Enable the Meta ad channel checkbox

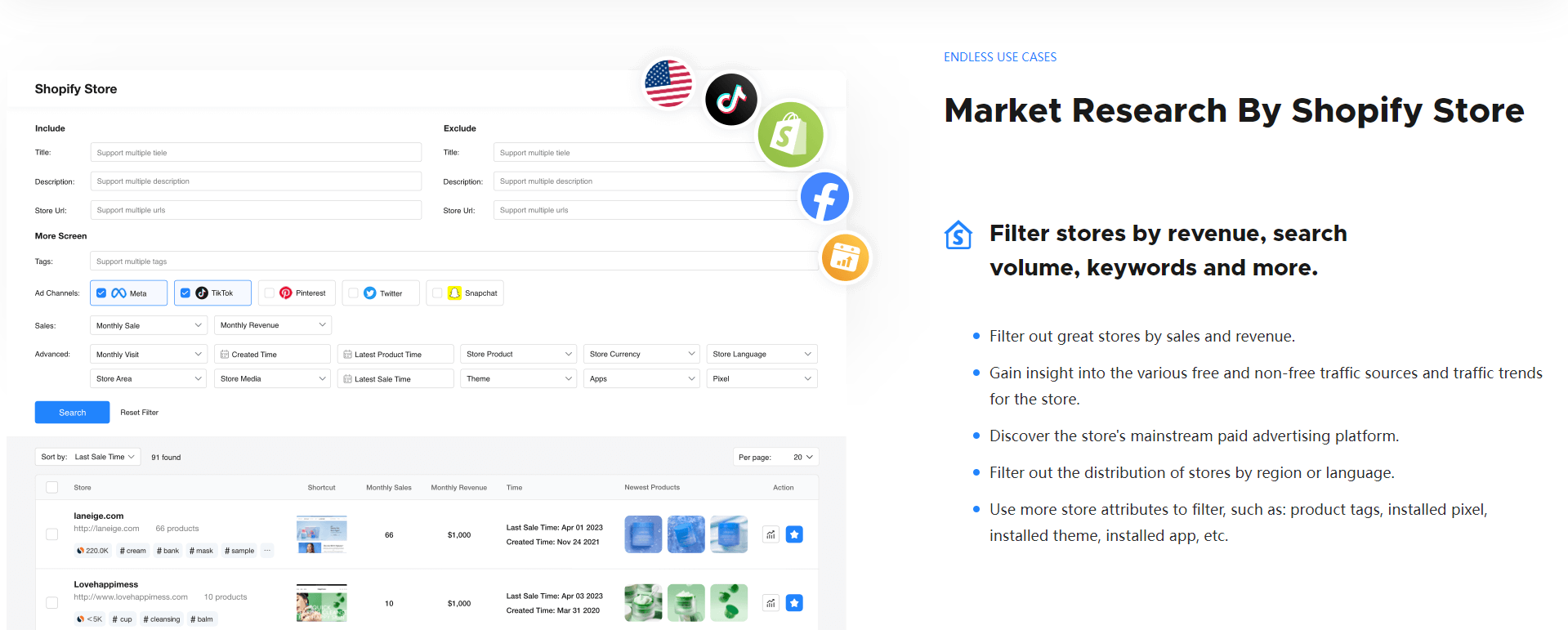click(x=101, y=293)
